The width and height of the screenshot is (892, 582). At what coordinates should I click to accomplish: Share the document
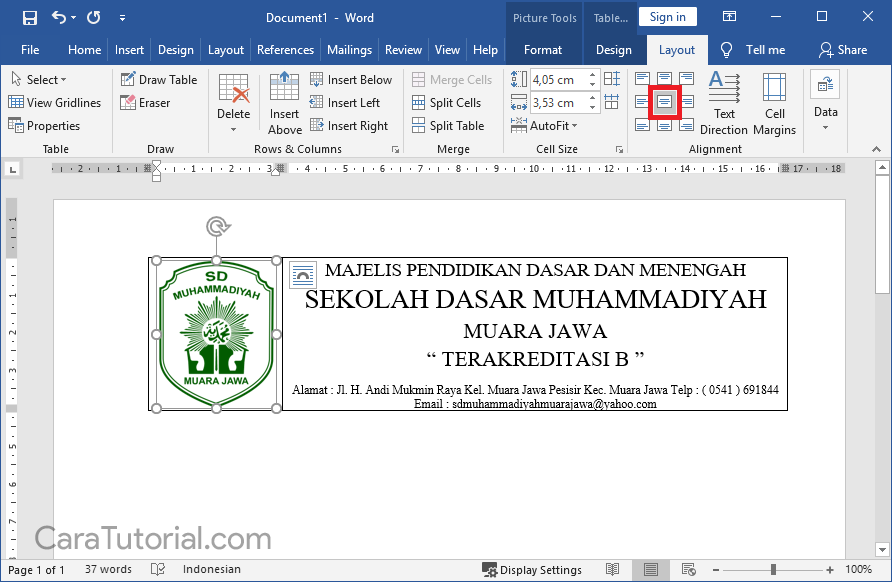[x=843, y=50]
